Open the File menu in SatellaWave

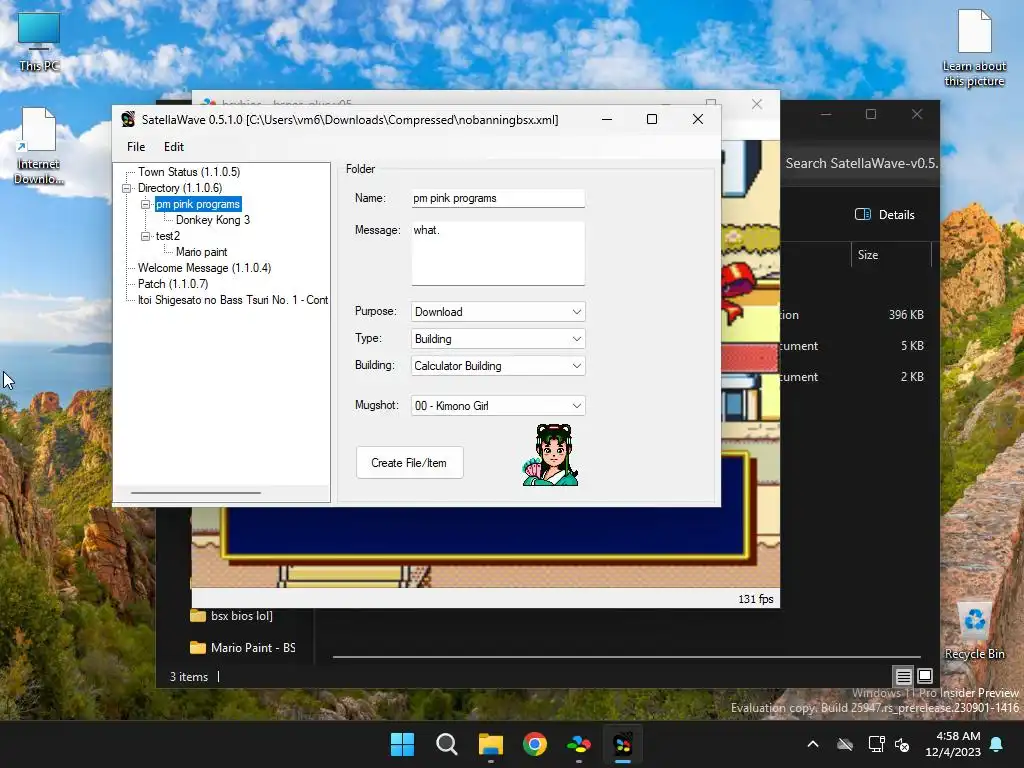(x=136, y=147)
